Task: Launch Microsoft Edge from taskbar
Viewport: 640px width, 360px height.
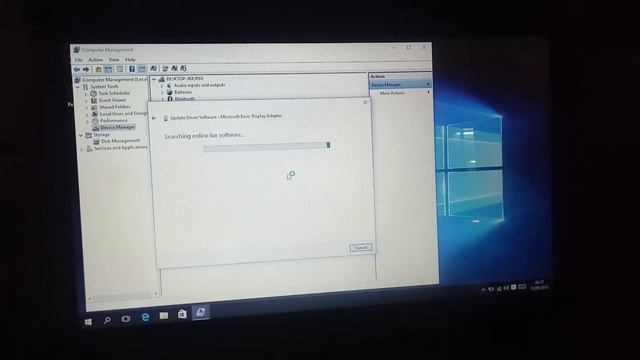Action: 145,317
